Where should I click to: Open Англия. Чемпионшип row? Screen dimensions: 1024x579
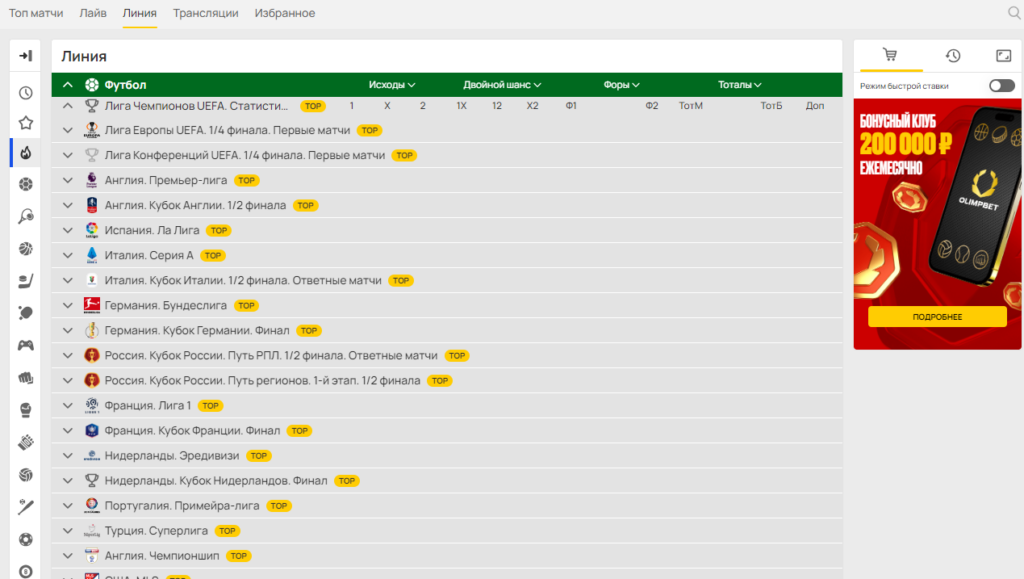[x=447, y=556]
